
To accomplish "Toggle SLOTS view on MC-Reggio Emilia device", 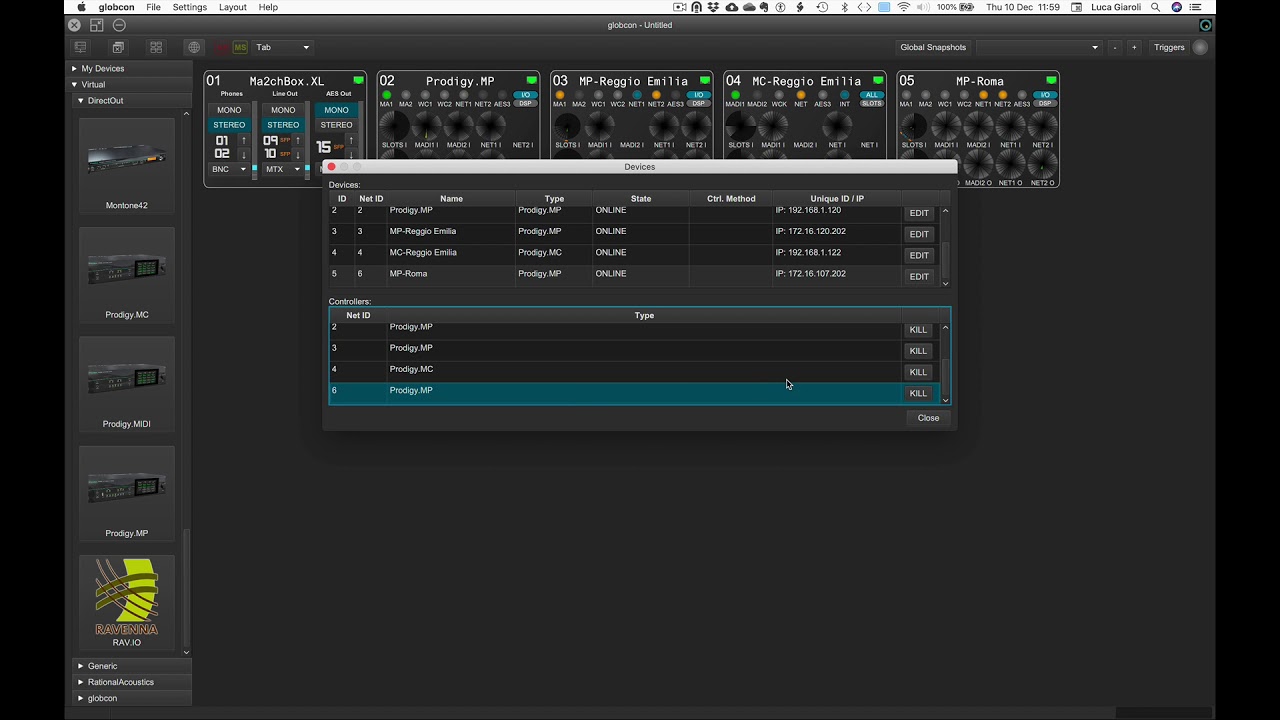I will [x=872, y=103].
